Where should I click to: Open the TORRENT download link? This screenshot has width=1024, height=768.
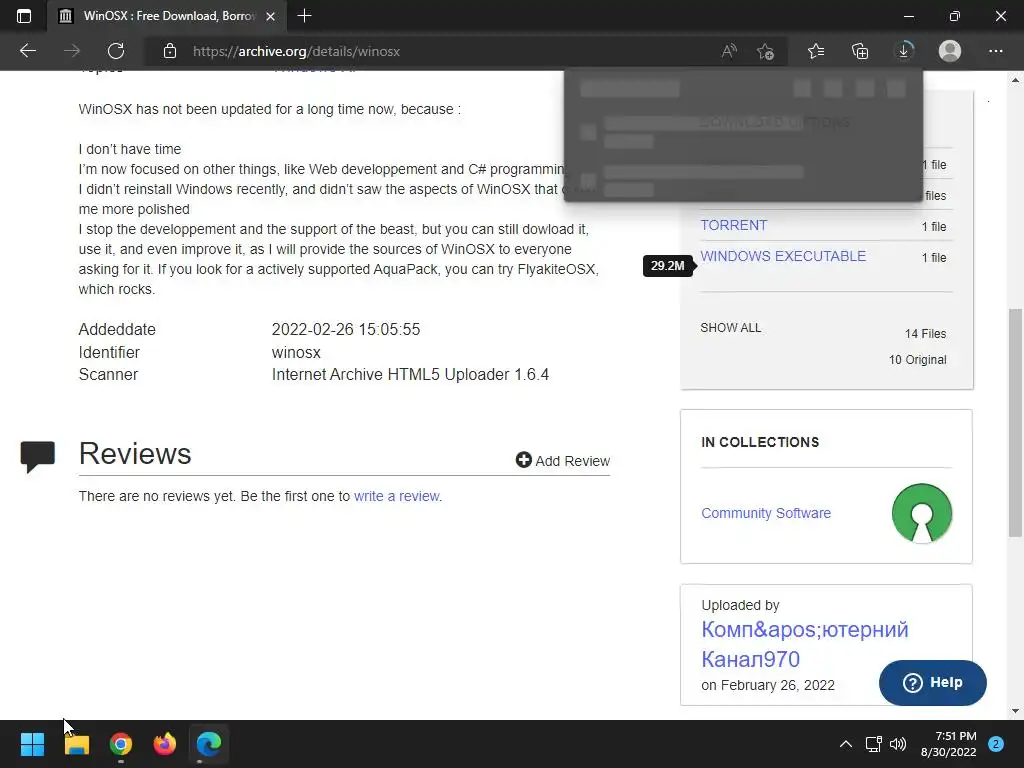(x=733, y=225)
